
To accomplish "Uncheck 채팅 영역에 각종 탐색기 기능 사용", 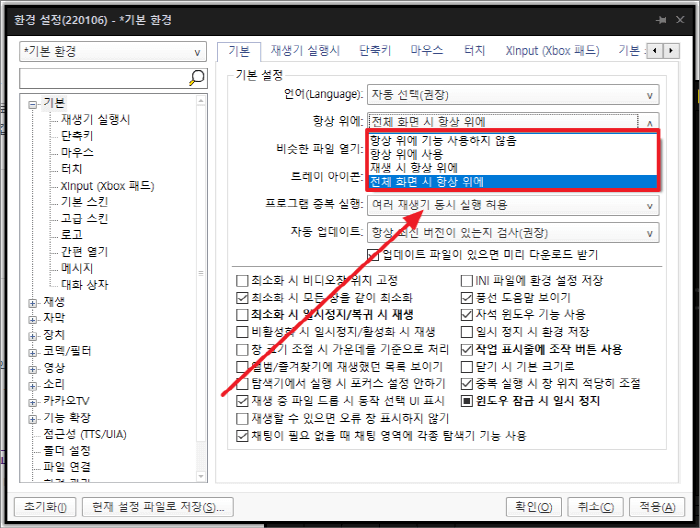I will click(x=242, y=436).
